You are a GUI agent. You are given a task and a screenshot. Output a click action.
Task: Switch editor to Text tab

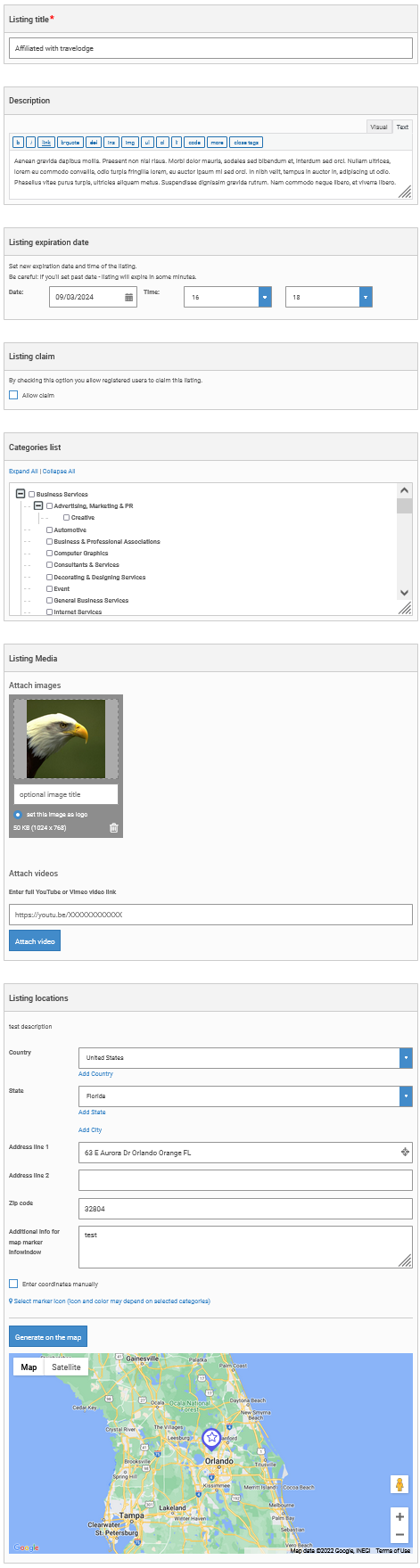[x=402, y=127]
